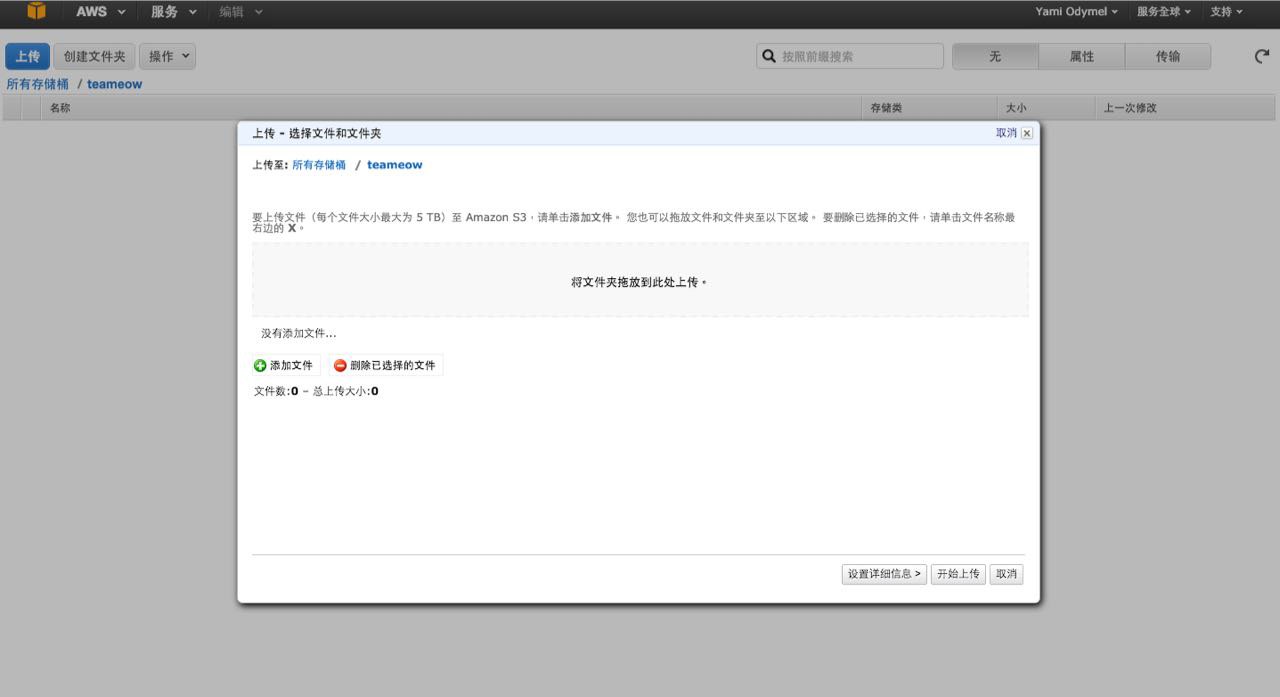Click the refresh icon
The width and height of the screenshot is (1280, 697).
[1262, 56]
